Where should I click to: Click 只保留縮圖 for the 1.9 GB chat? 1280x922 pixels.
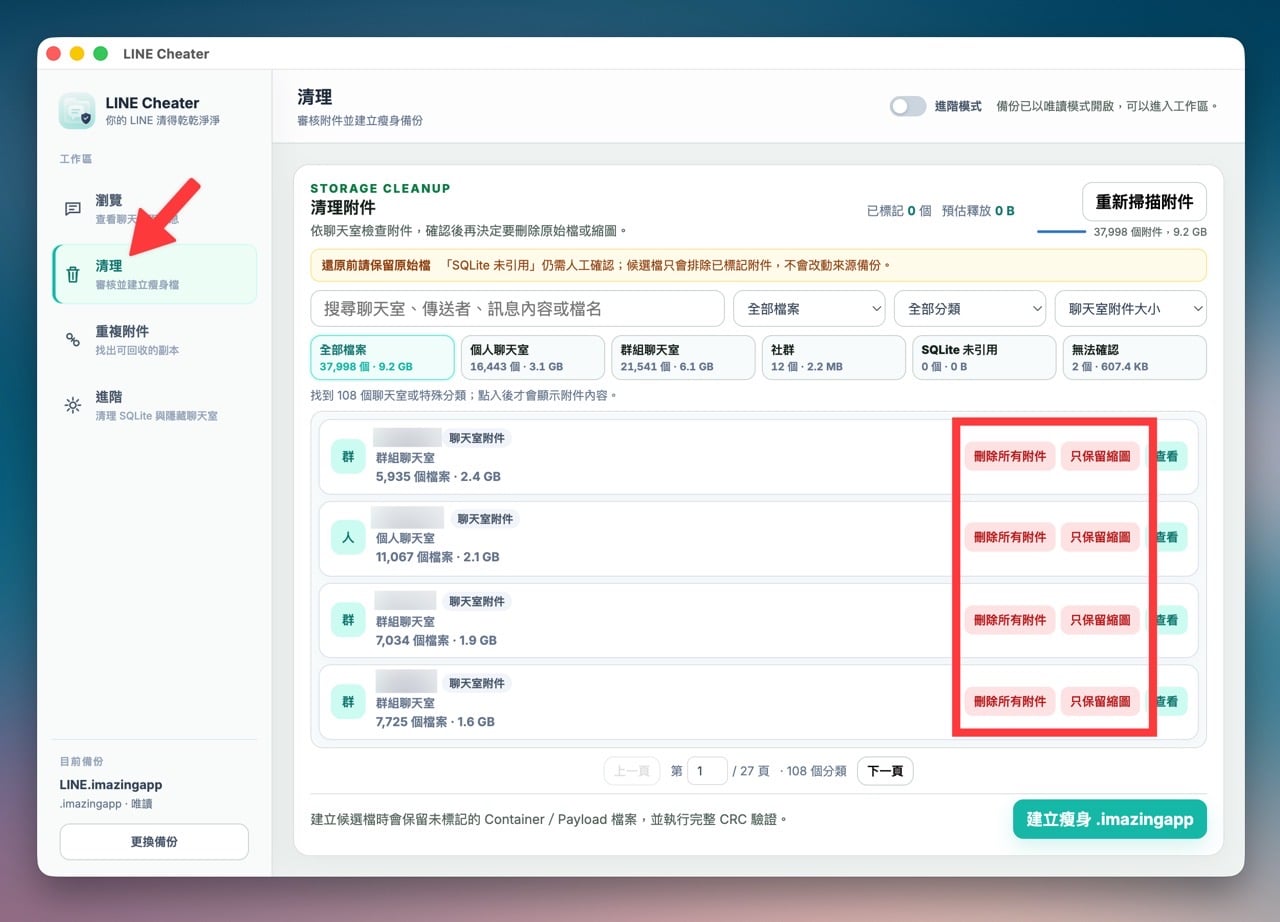(1100, 620)
